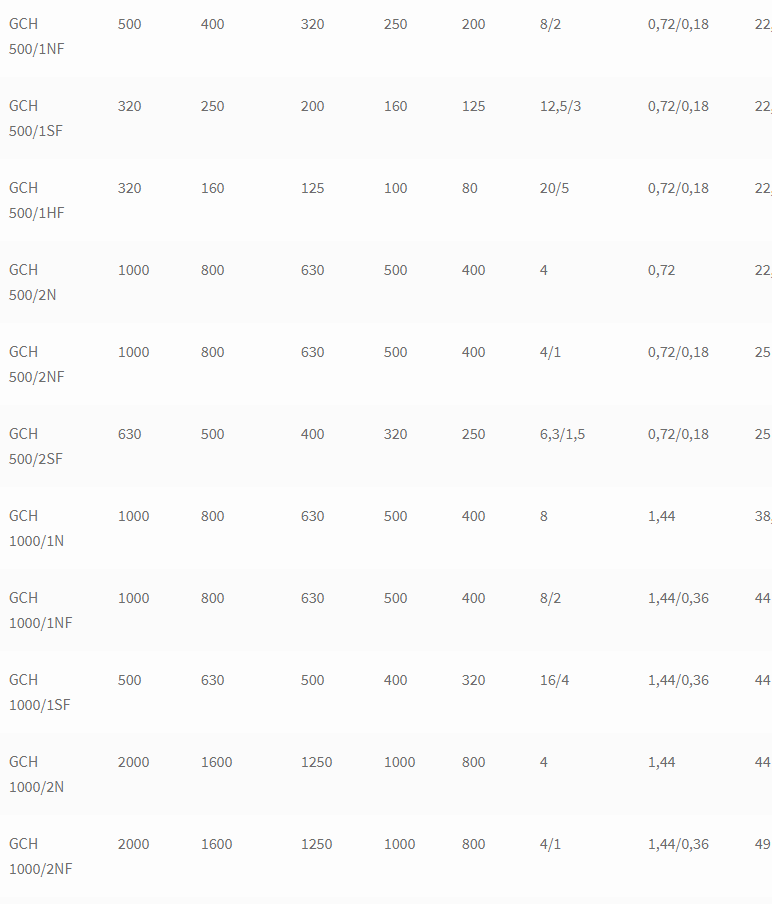Select the GCH 500/1HF model cell
Image resolution: width=773 pixels, height=904 pixels.
point(36,200)
